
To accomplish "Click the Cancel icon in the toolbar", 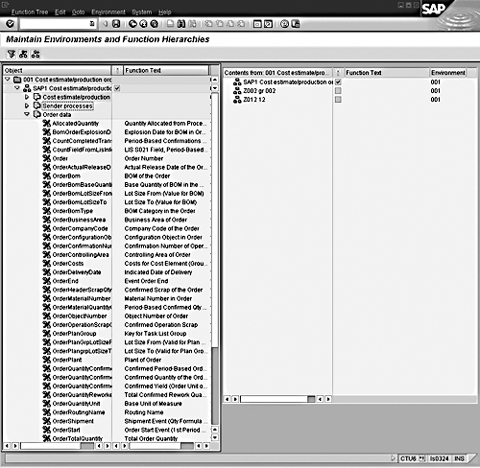I will click(154, 24).
